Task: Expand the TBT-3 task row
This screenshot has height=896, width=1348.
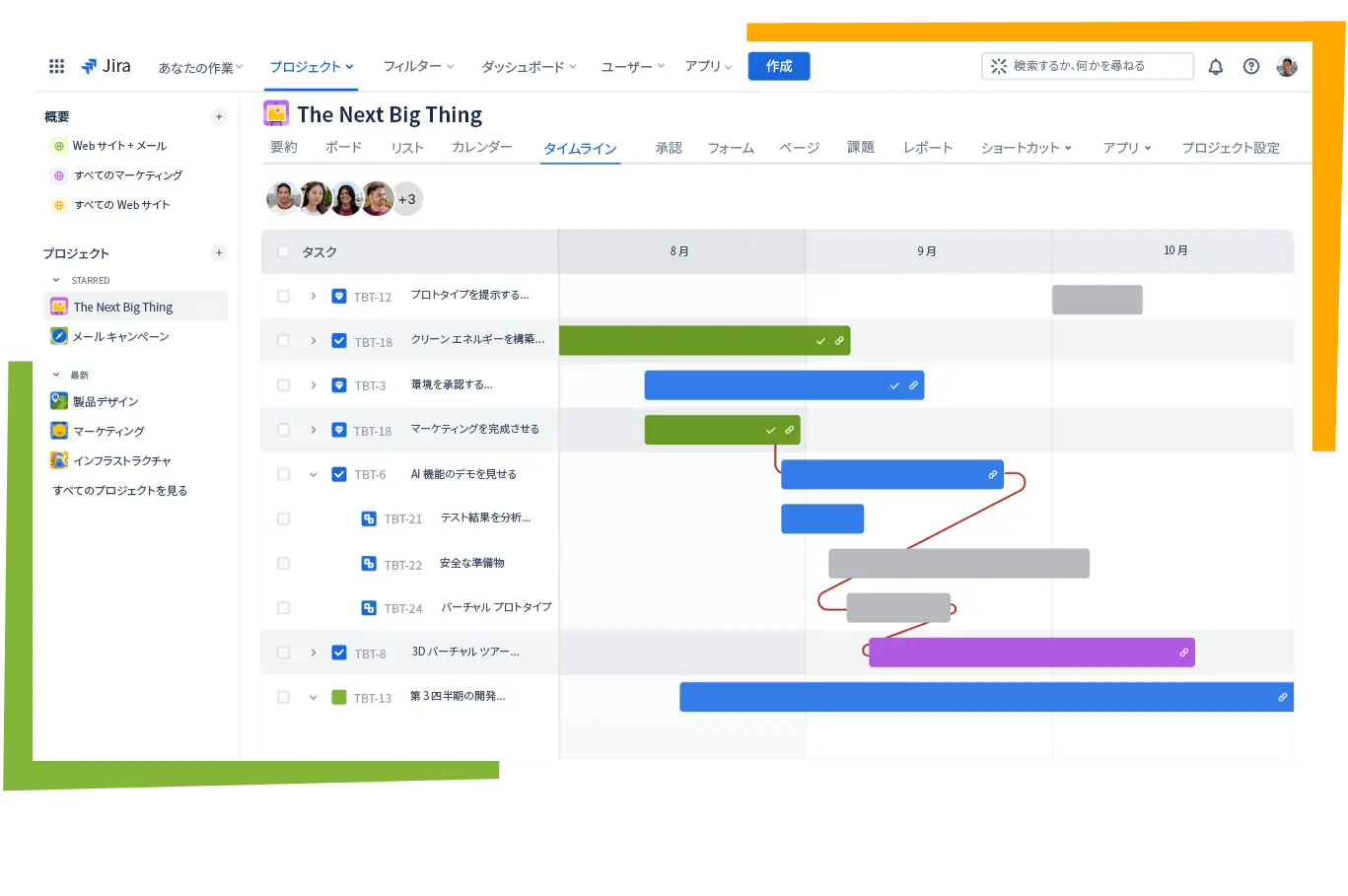Action: click(314, 385)
